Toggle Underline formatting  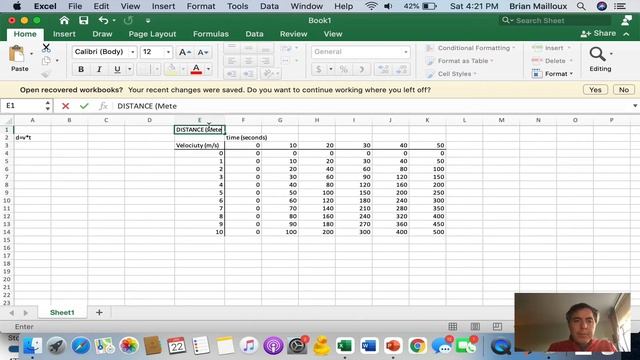117,69
